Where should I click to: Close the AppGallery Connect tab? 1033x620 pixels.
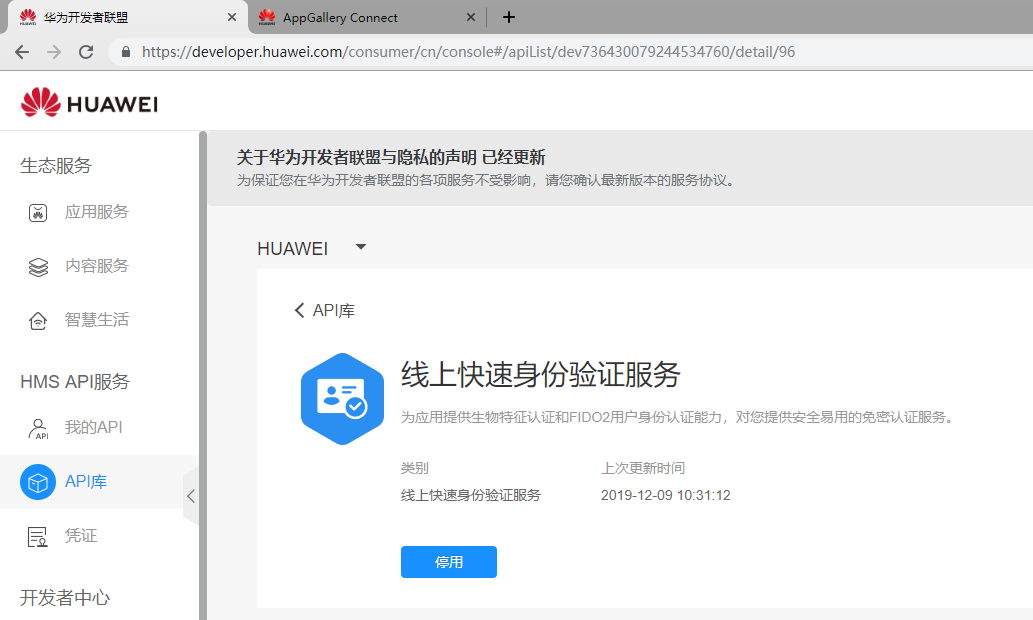pyautogui.click(x=471, y=17)
